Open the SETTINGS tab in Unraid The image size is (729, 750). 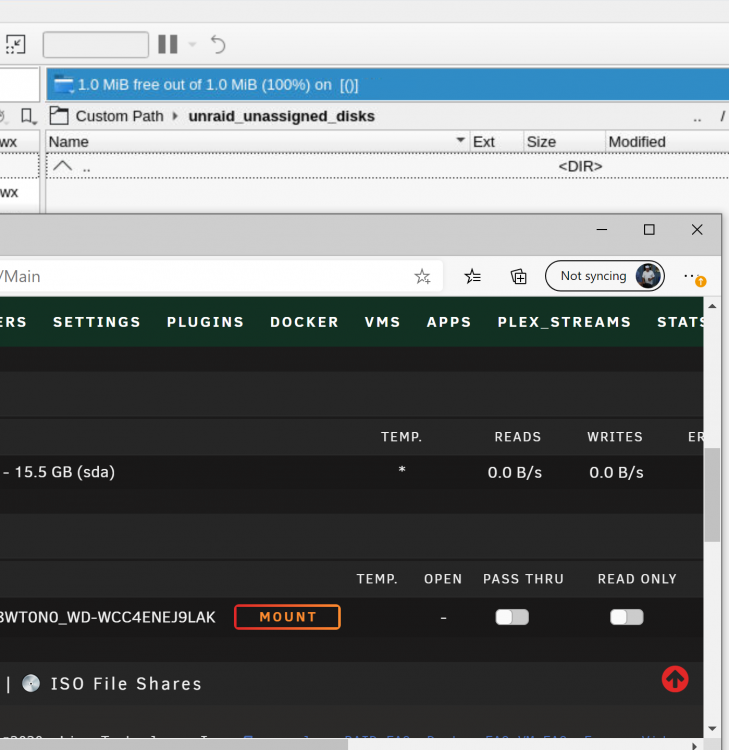pyautogui.click(x=97, y=322)
